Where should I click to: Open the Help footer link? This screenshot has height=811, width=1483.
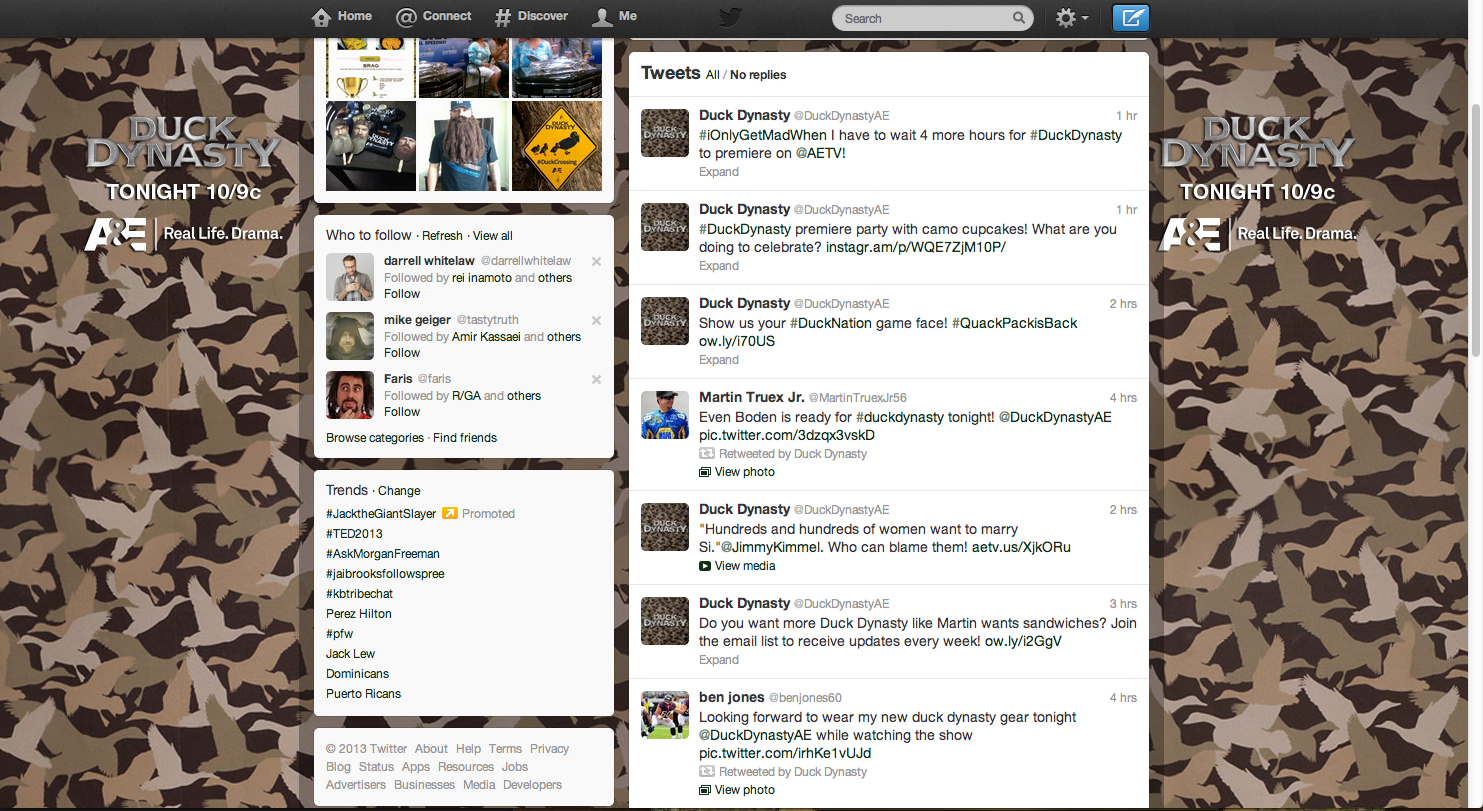[468, 749]
